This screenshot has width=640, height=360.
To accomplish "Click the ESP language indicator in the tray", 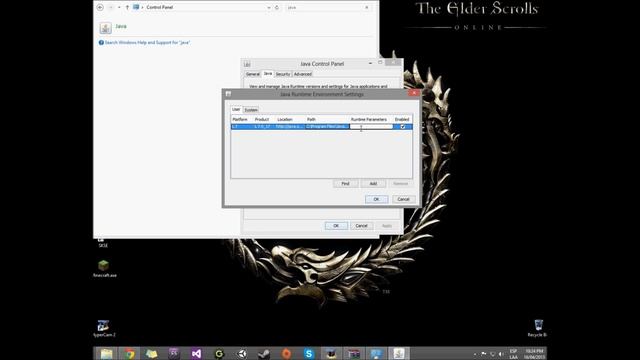I will 513,354.
